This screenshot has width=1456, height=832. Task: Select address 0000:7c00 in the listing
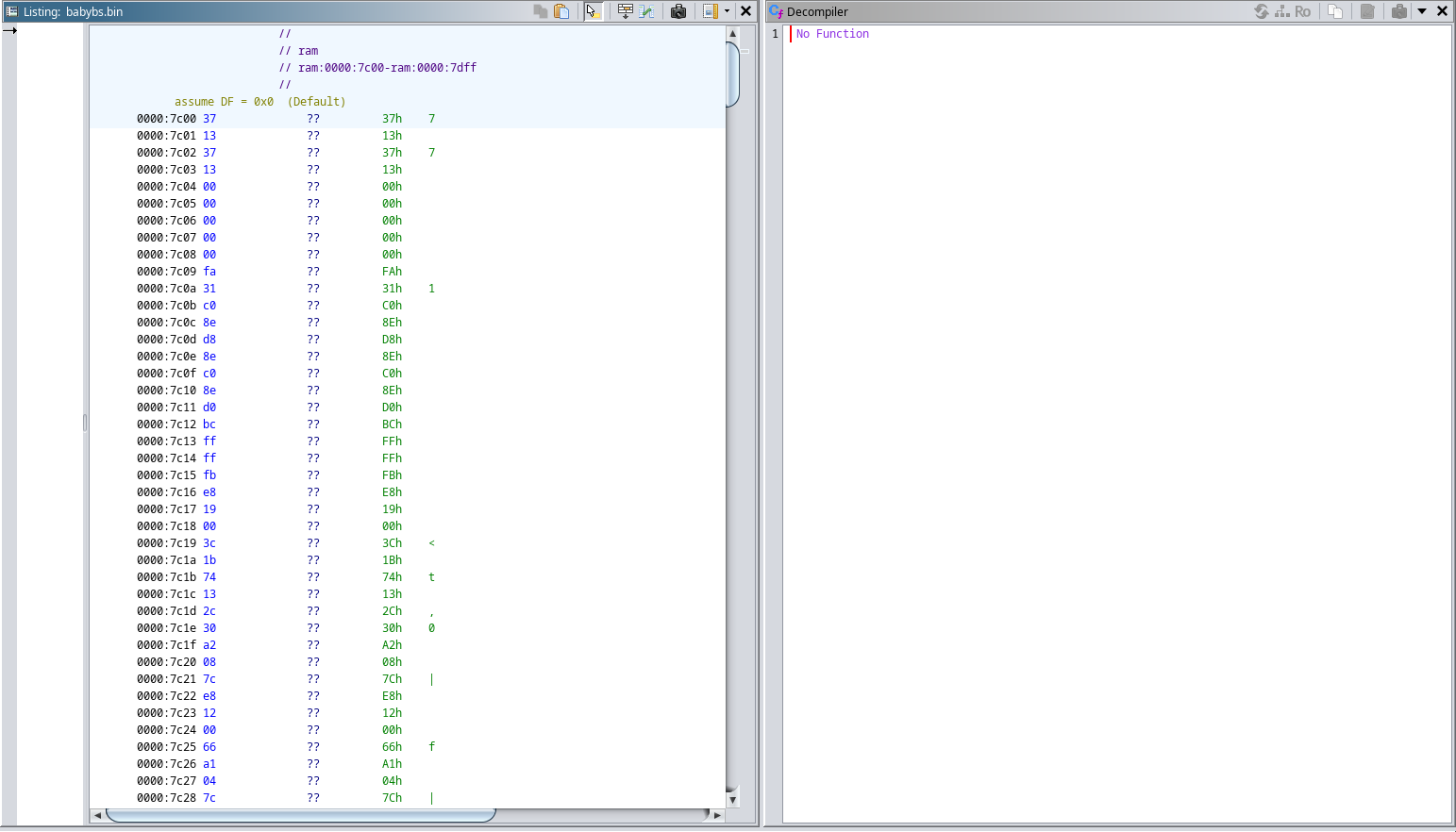pos(166,119)
